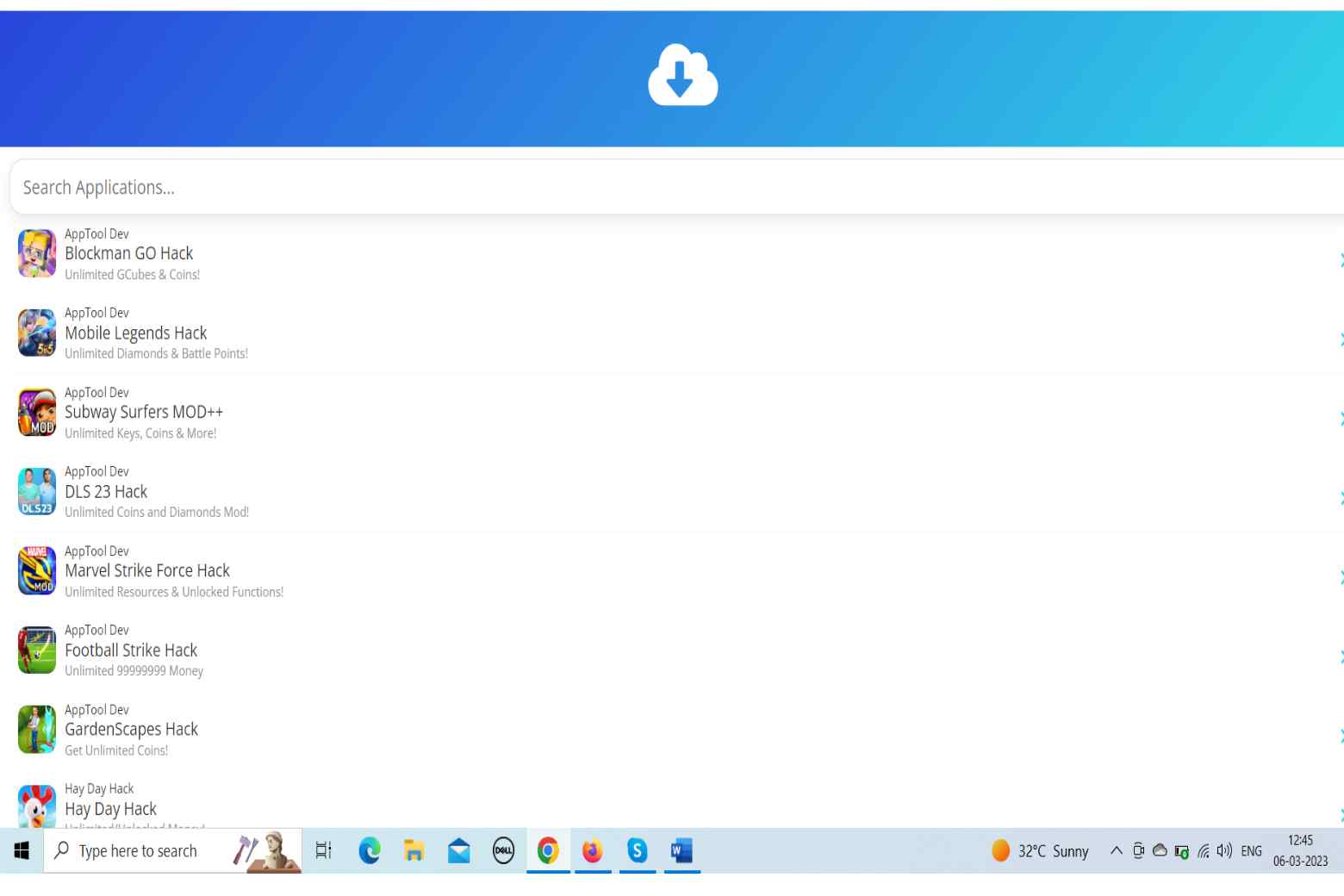Click the GardenScapes Hack app icon
The image size is (1344, 896).
[37, 729]
